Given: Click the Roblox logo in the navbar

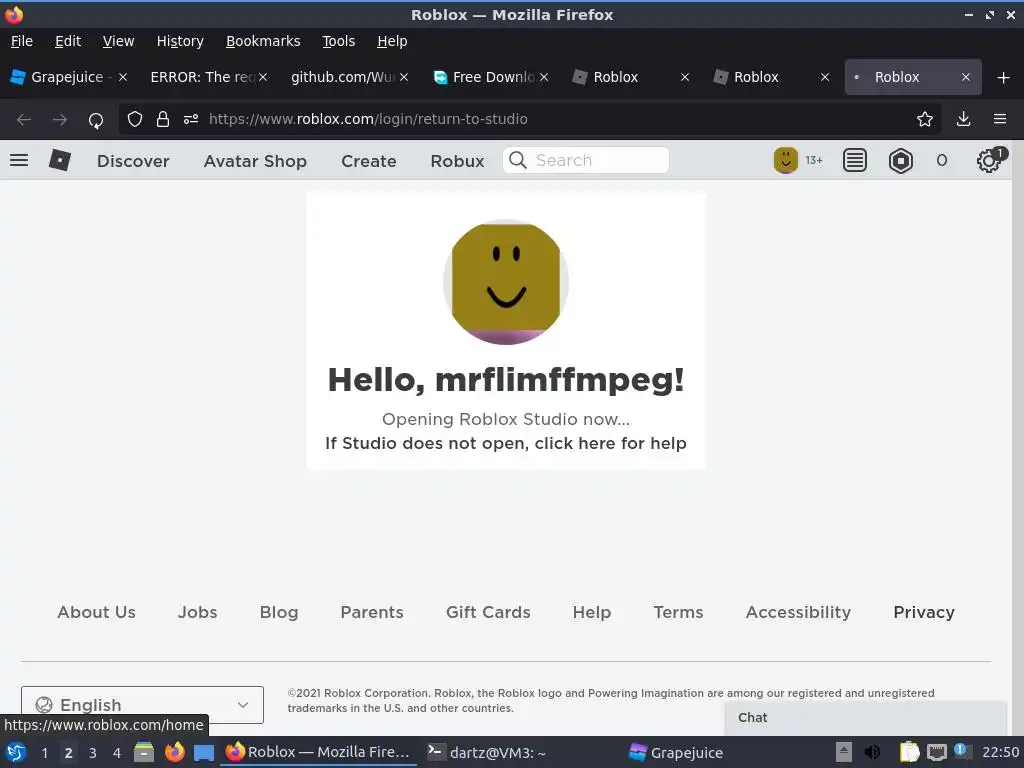Looking at the screenshot, I should (59, 160).
